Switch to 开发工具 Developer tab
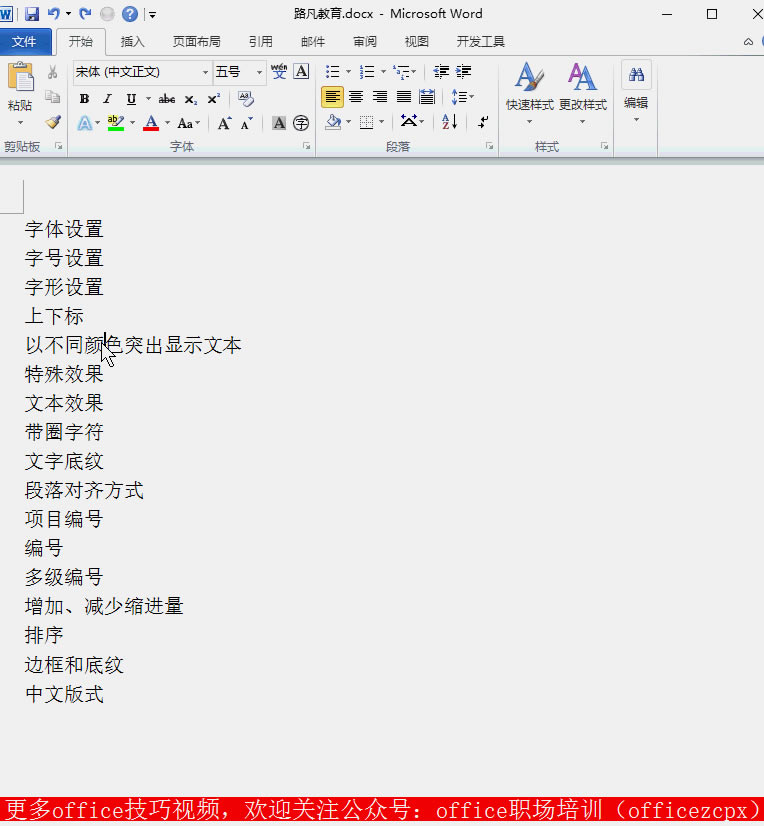The width and height of the screenshot is (764, 826). click(x=481, y=42)
